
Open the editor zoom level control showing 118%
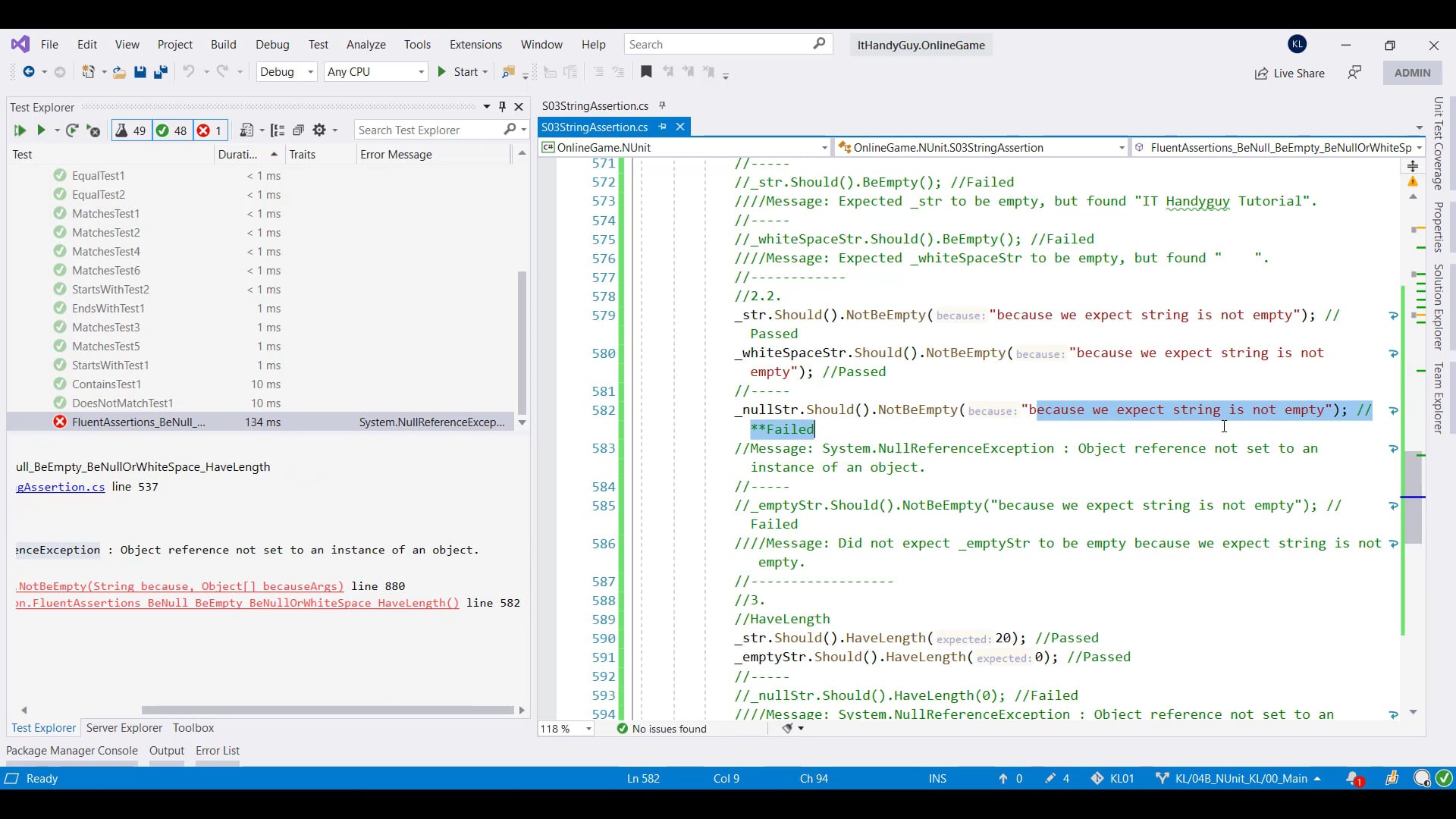pos(565,729)
